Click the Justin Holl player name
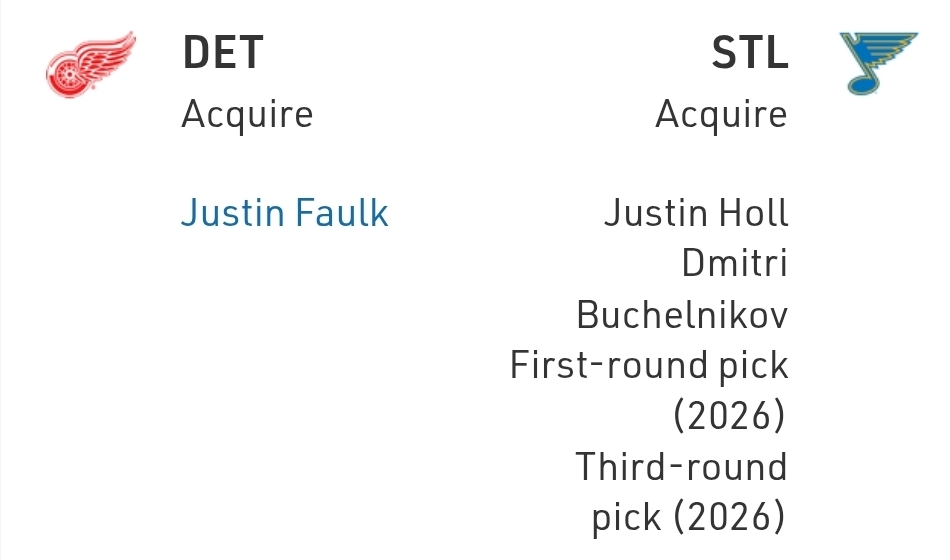The height and width of the screenshot is (560, 950). coord(696,213)
